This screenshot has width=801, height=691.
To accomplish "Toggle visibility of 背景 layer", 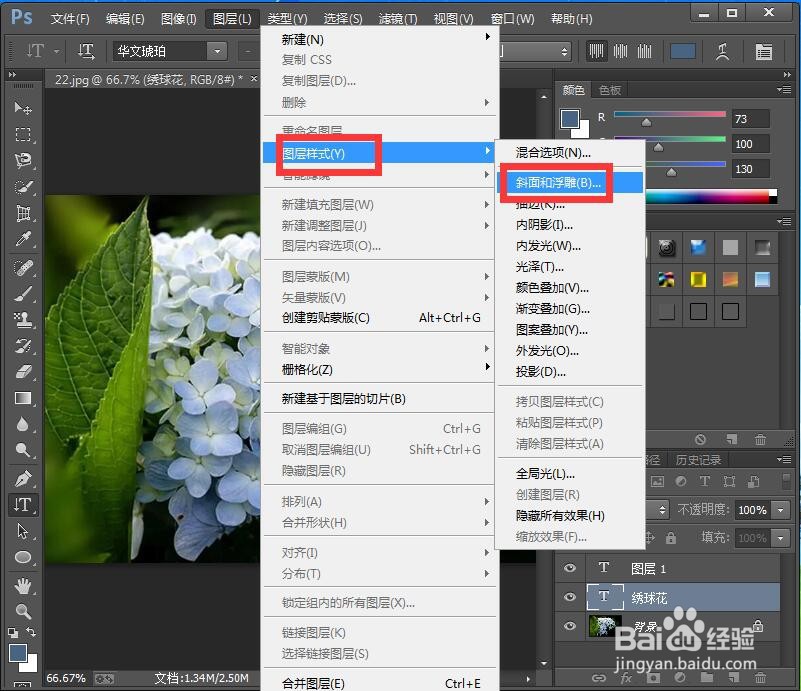I will point(570,626).
